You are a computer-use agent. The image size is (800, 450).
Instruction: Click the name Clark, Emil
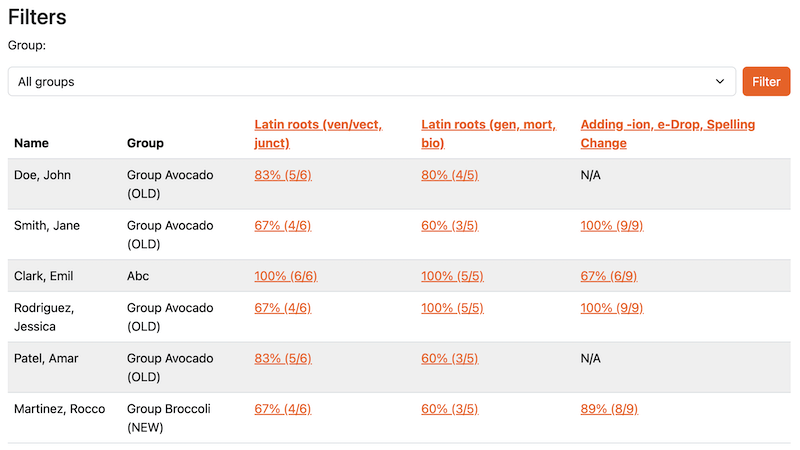pyautogui.click(x=44, y=276)
